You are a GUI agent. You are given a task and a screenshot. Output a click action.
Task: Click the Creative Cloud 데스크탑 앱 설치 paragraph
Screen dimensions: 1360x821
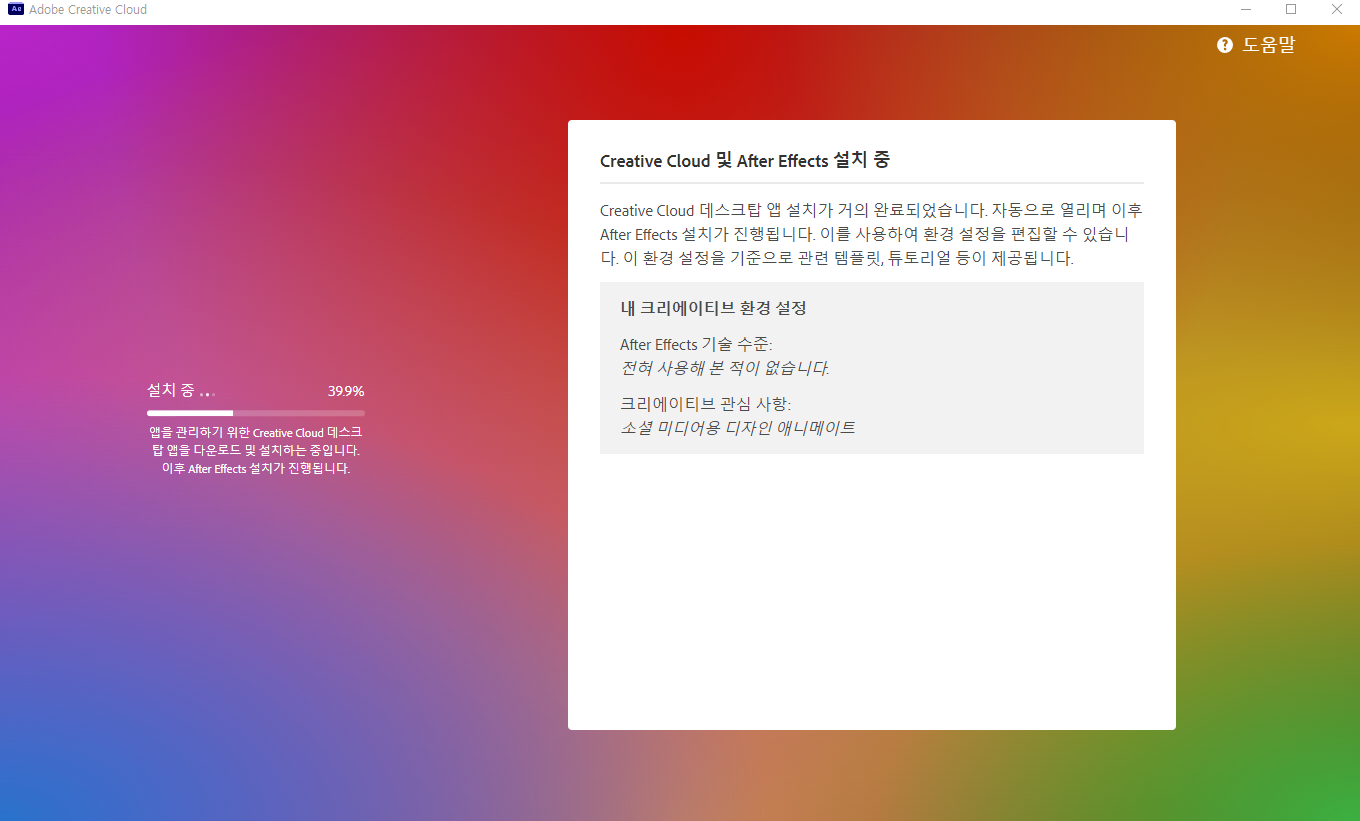(871, 234)
